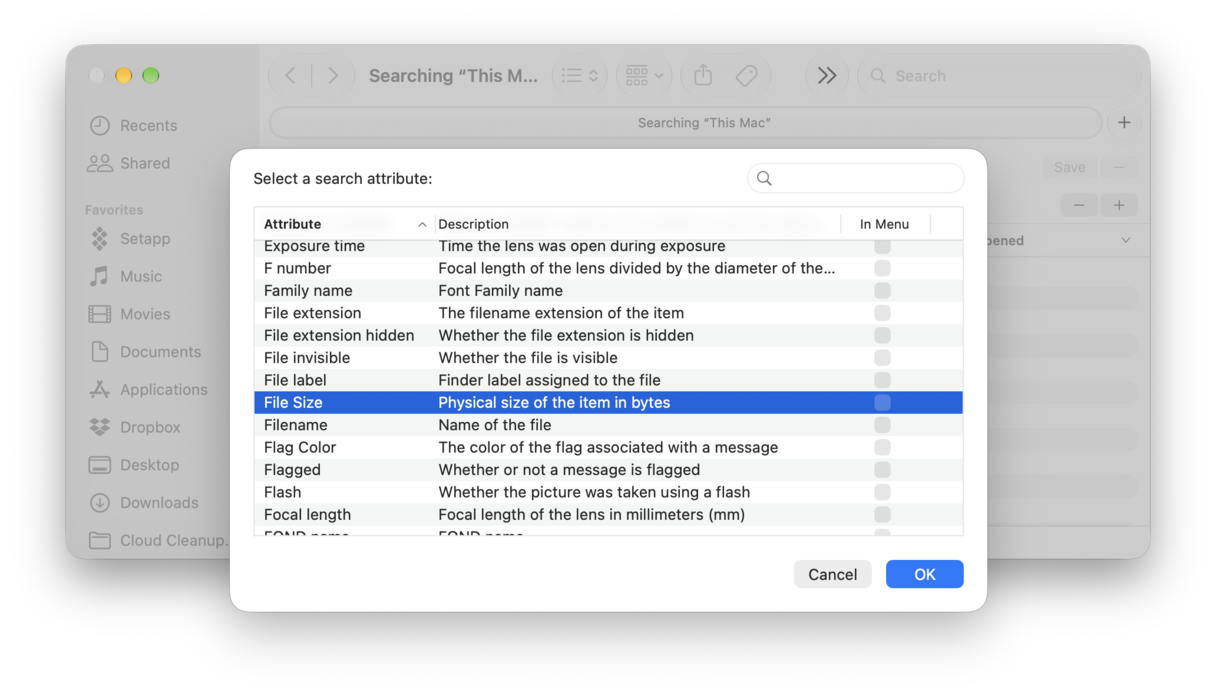Click the Share icon in the Finder toolbar

click(703, 76)
